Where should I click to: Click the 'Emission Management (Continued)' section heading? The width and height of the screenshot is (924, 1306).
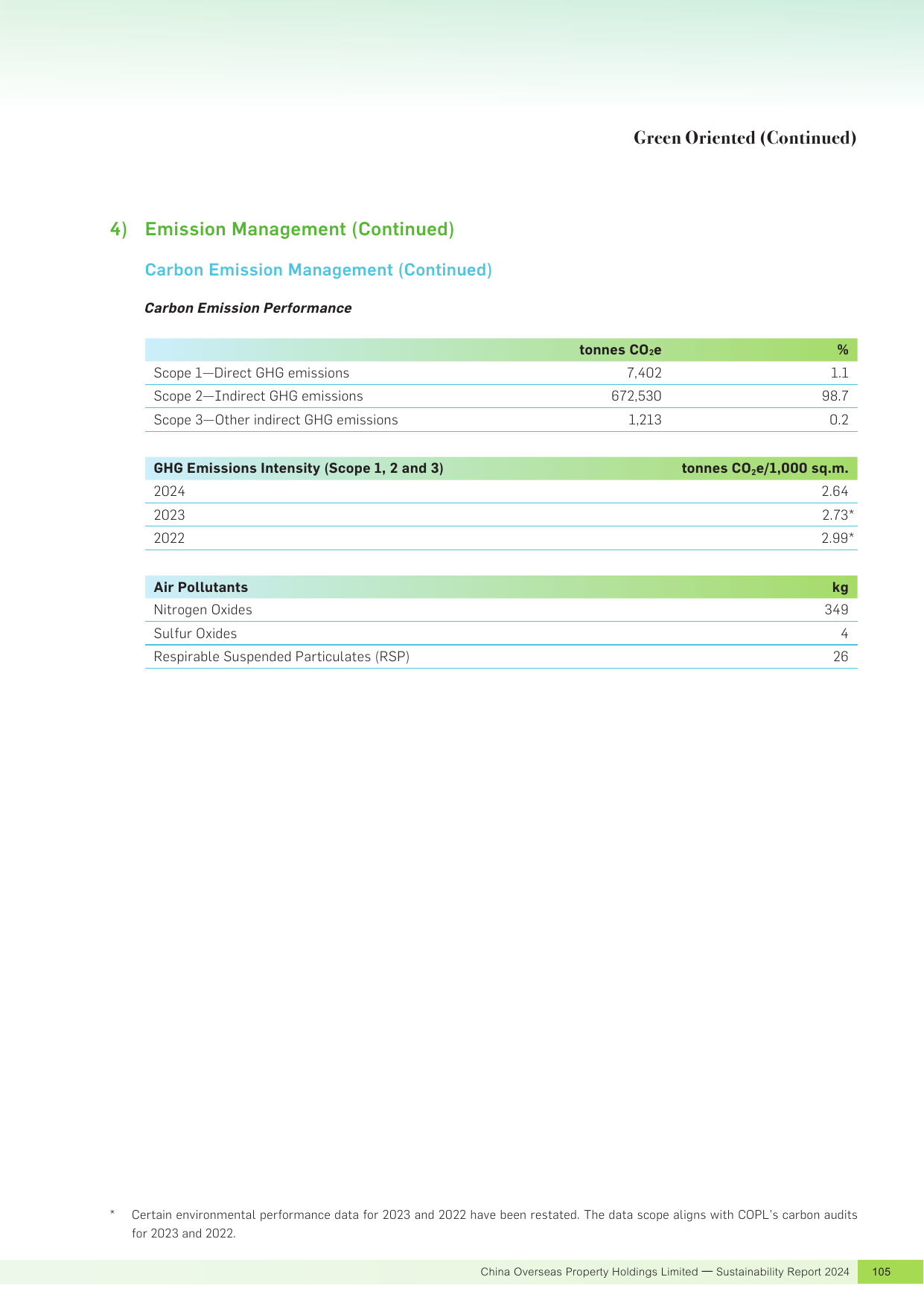pos(299,229)
